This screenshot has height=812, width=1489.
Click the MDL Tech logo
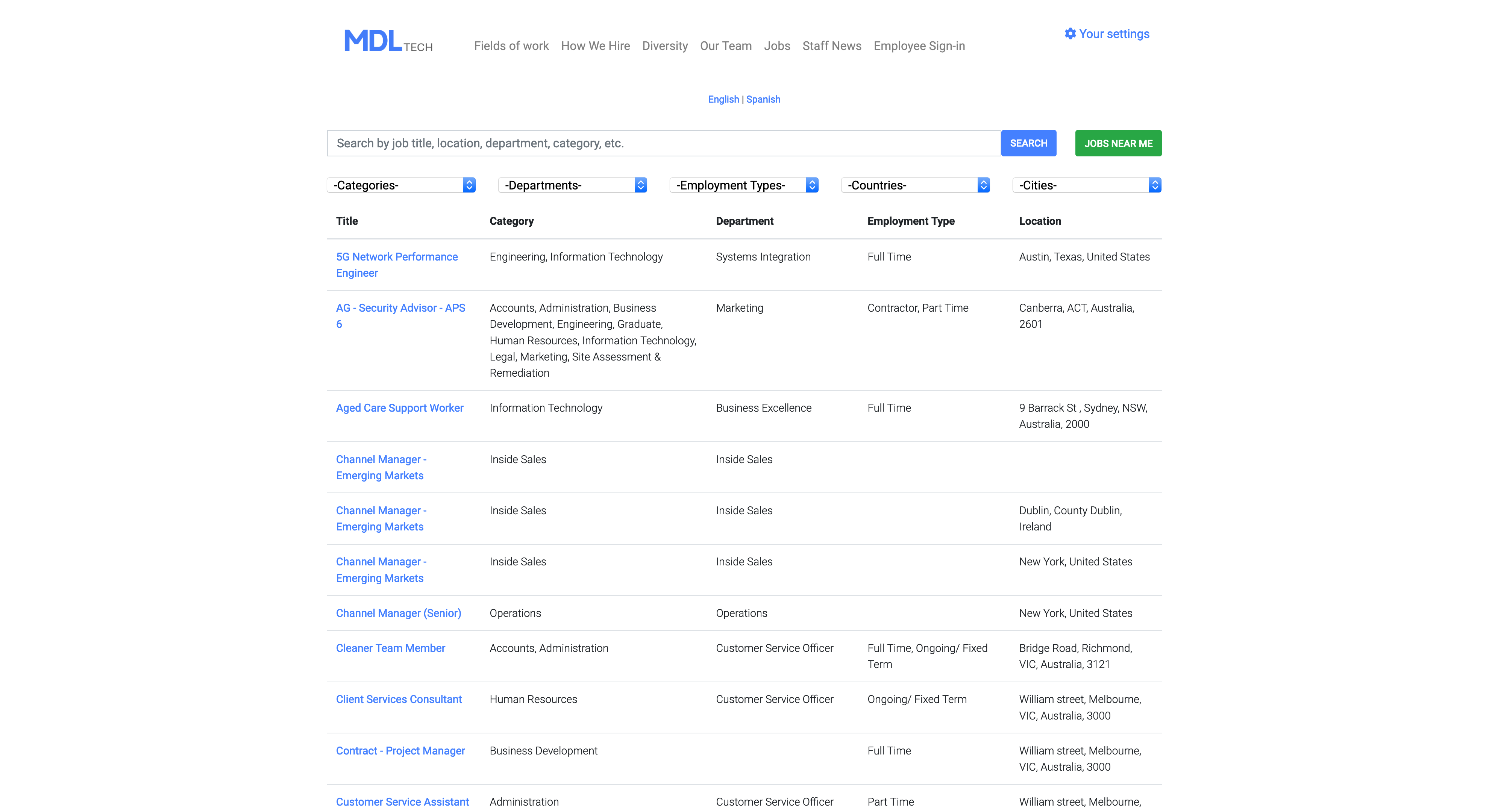pyautogui.click(x=388, y=42)
